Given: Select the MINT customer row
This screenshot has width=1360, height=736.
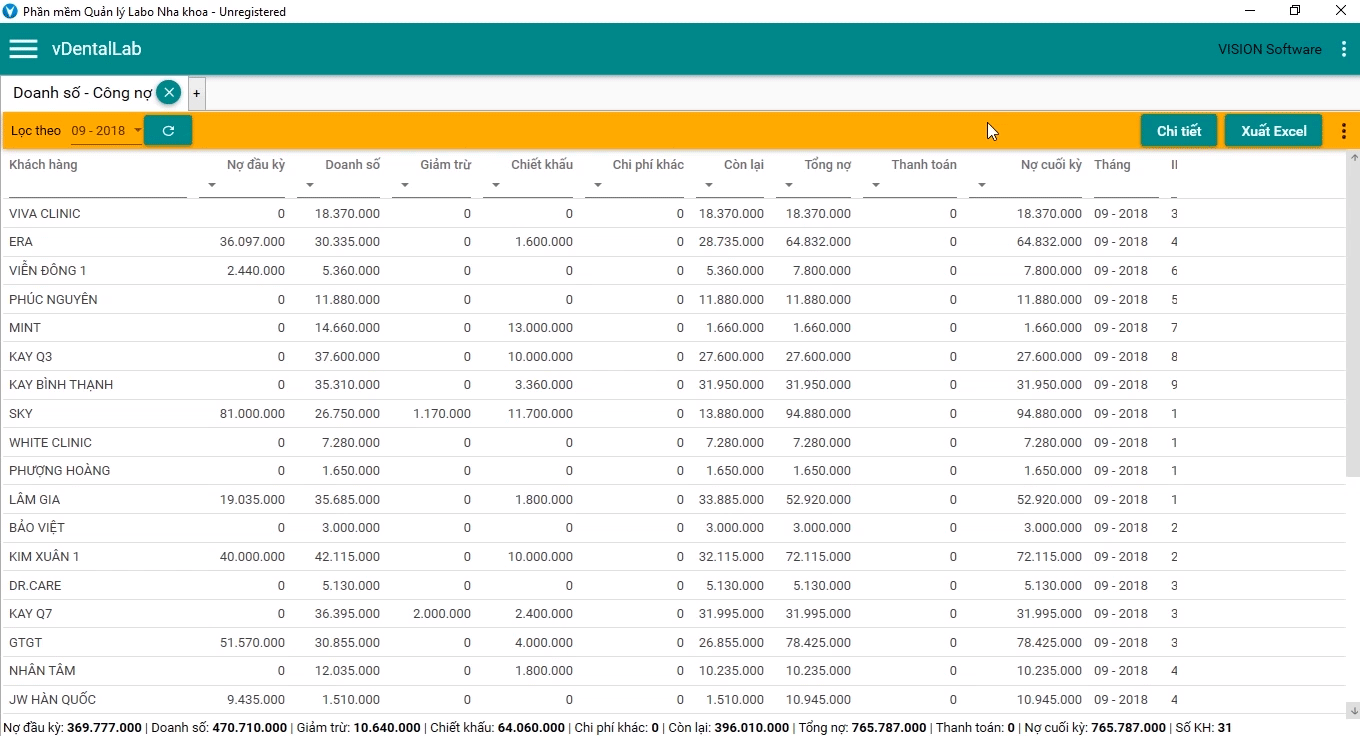Looking at the screenshot, I should tap(674, 328).
